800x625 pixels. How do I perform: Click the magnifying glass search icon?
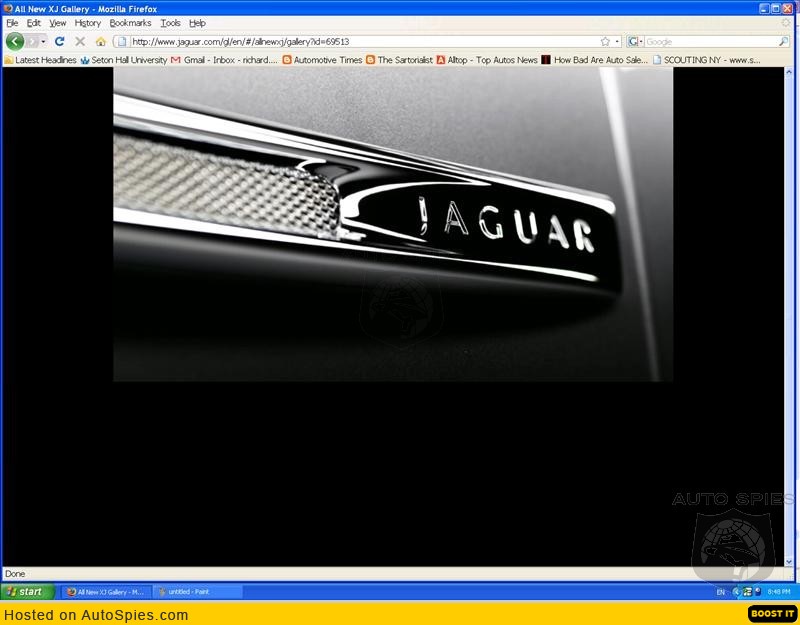[x=784, y=41]
